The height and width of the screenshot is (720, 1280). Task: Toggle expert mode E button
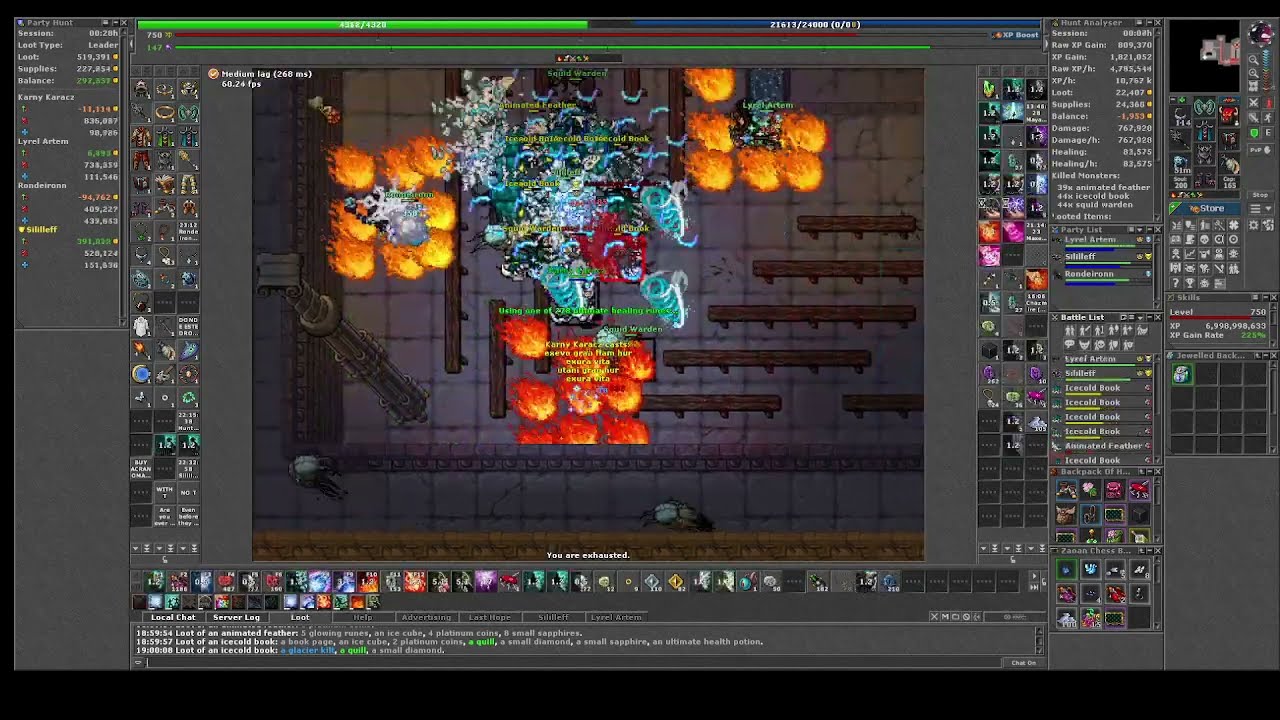pyautogui.click(x=1268, y=133)
